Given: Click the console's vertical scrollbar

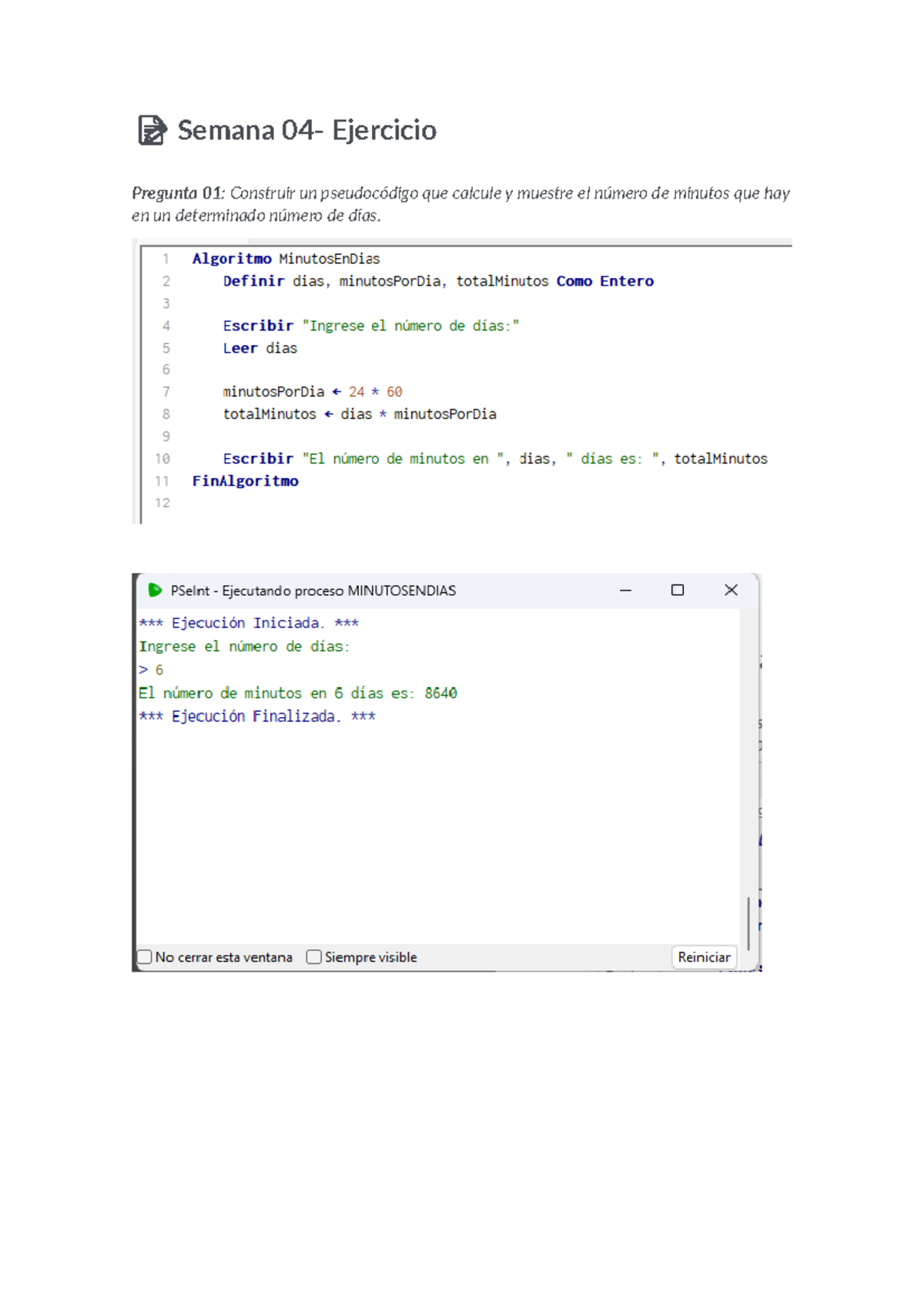Looking at the screenshot, I should pos(748,923).
